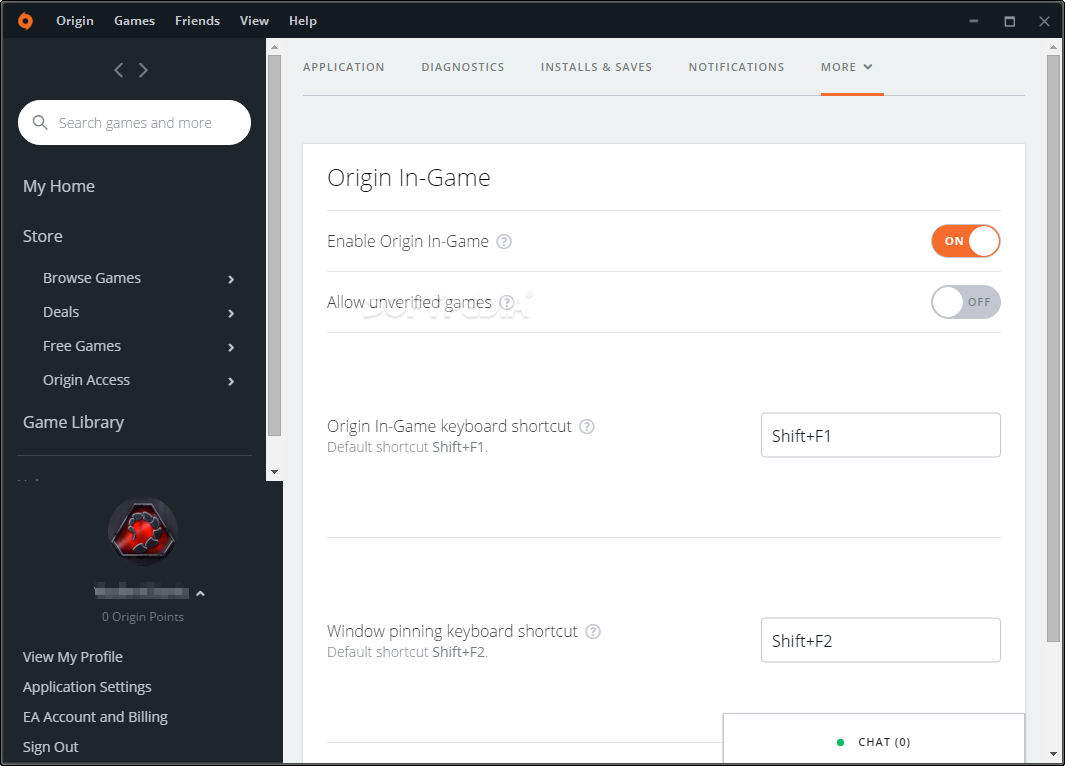Click the main page scrollbar down arrow
Image resolution: width=1065 pixels, height=766 pixels.
coord(1053,754)
